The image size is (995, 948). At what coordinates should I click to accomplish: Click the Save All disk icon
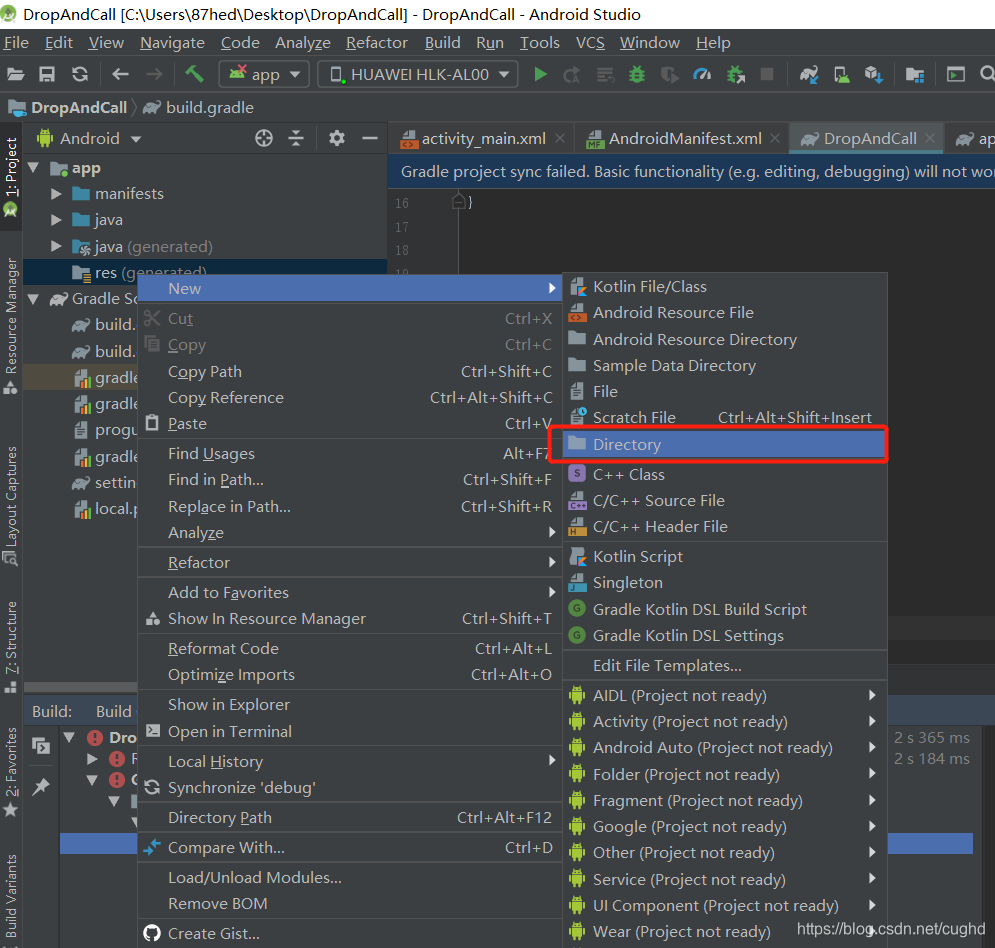[47, 74]
